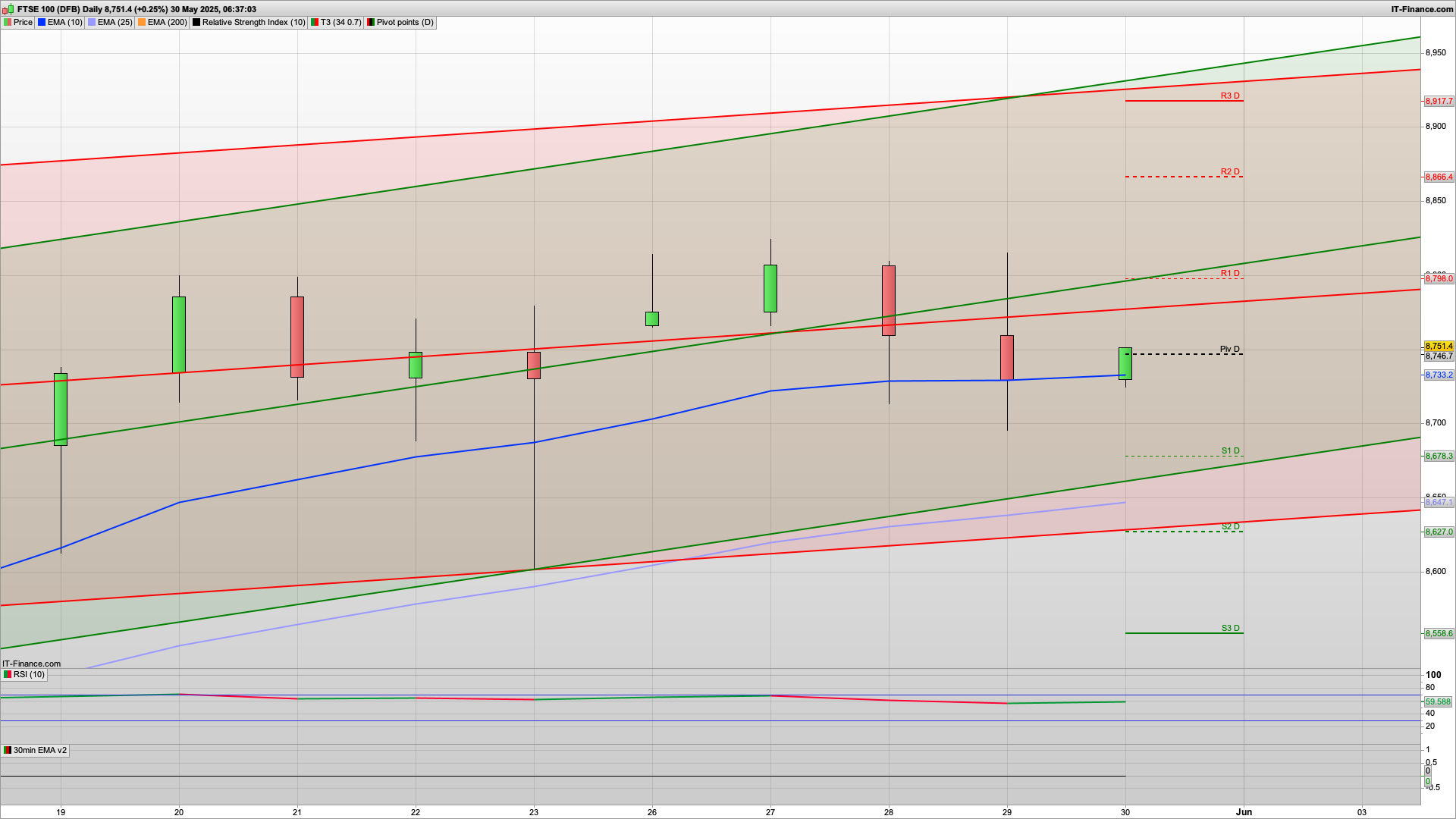Select the T3 (34 0.7) indicator label
This screenshot has height=819, width=1456.
click(340, 22)
